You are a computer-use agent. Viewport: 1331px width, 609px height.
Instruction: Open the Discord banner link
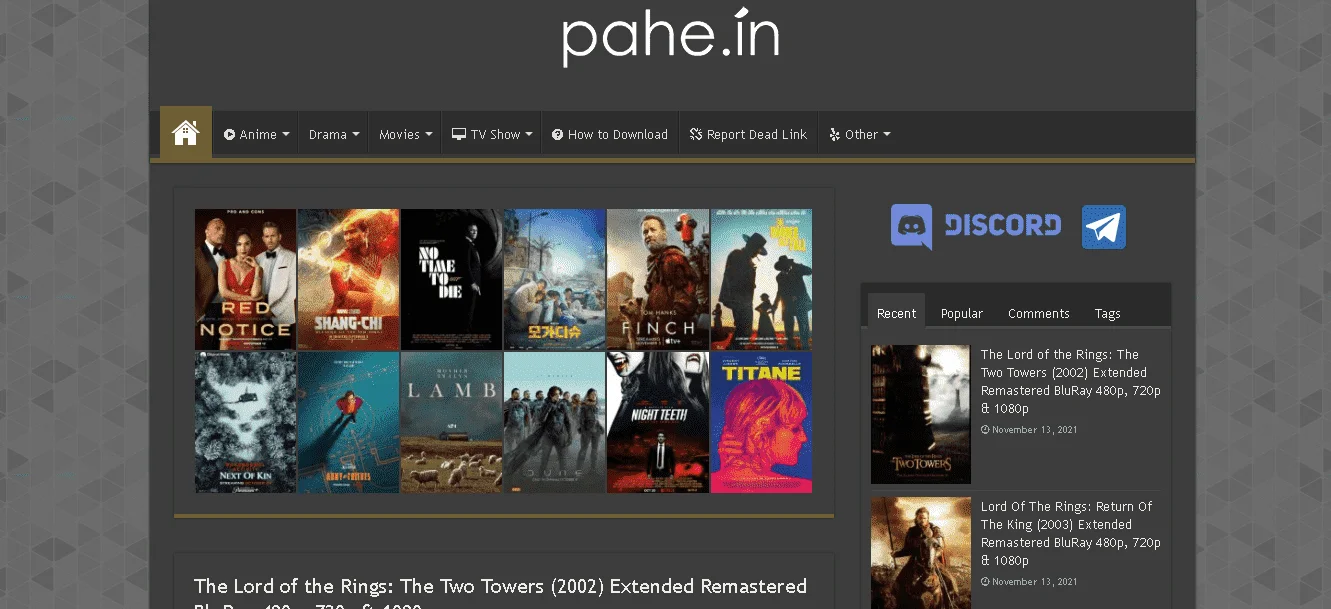point(976,226)
